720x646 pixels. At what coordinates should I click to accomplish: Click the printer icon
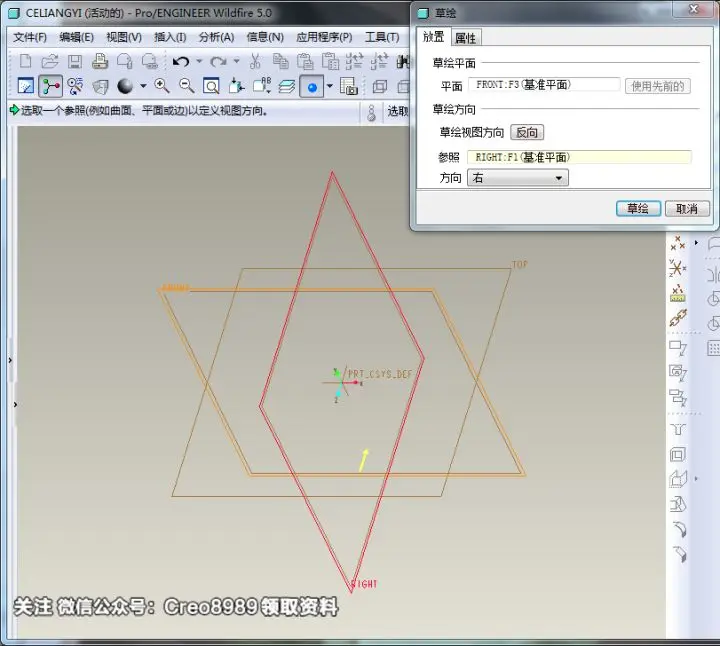coord(100,61)
